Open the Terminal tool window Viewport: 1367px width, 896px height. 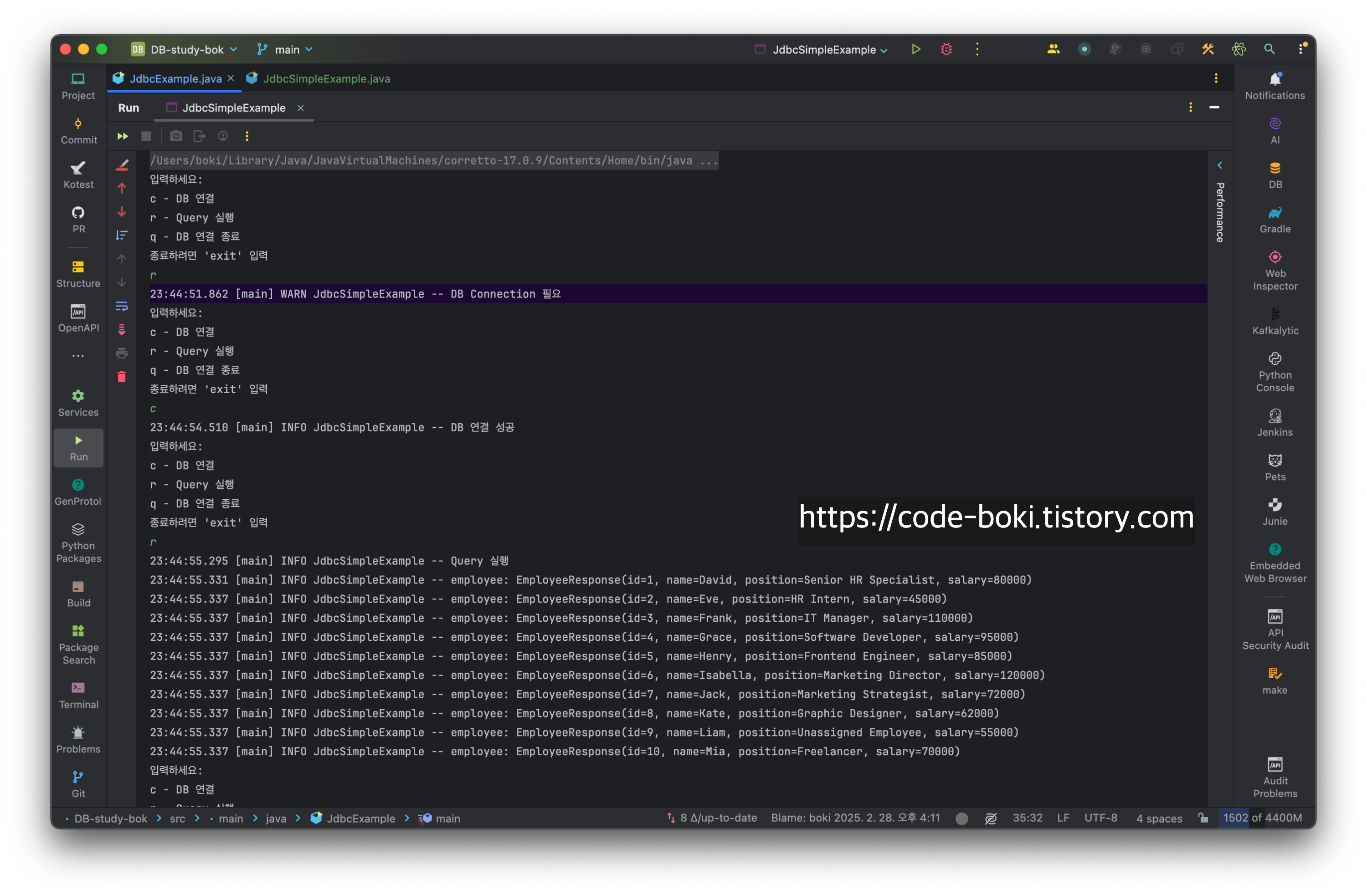(x=78, y=695)
